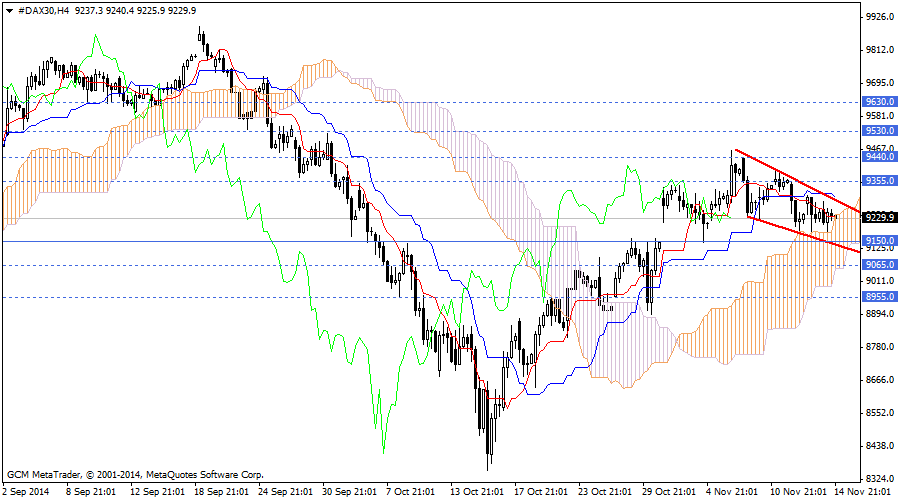Click the OHLC values 9237.3 9240.4 9225.9 9229.9

point(135,10)
